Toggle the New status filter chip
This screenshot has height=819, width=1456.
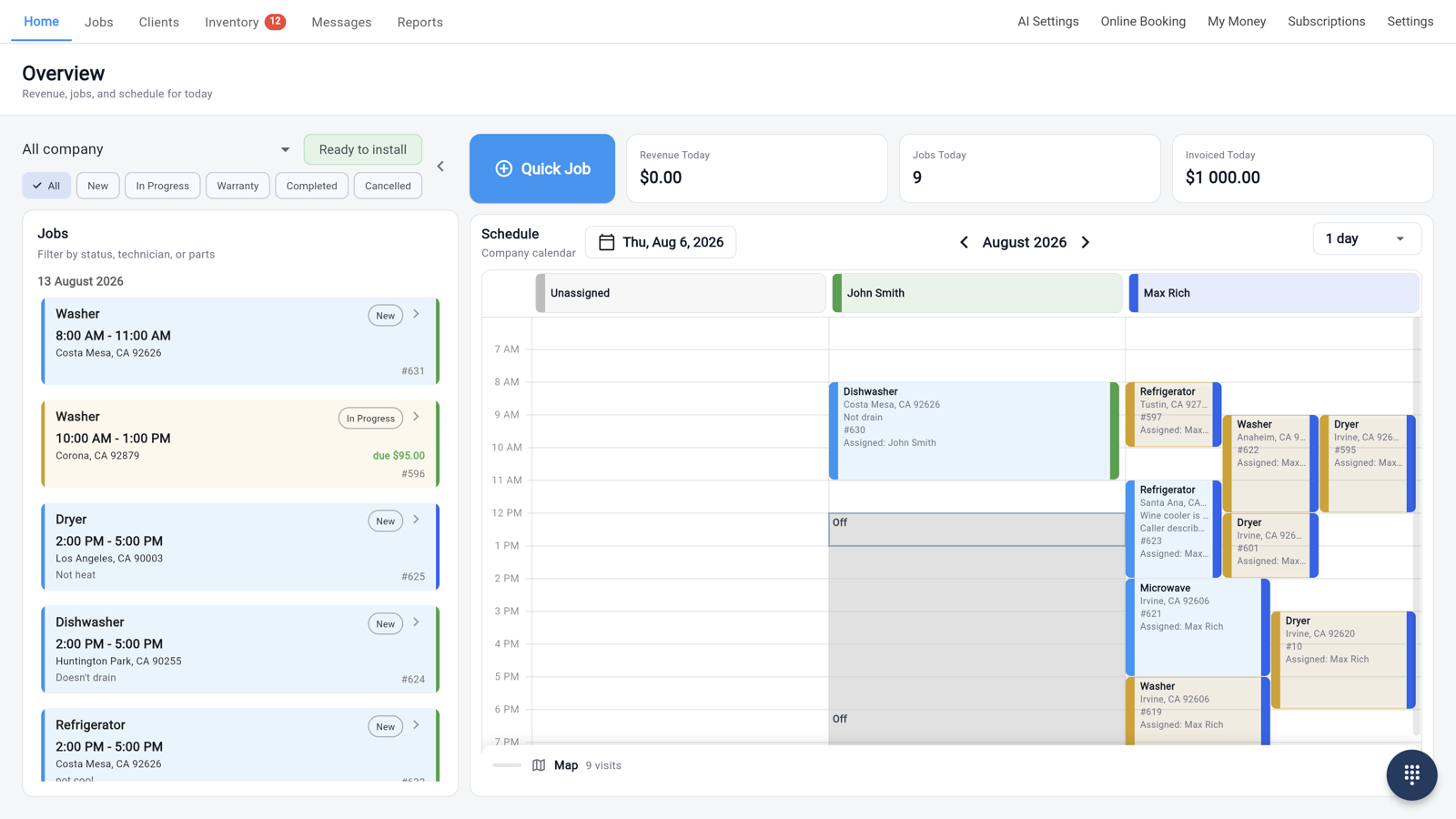click(97, 186)
